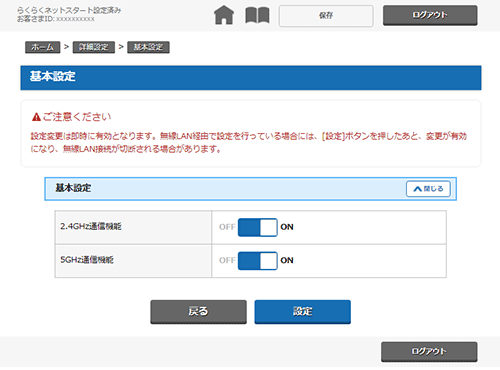Log out using top ログアウト button
500x370 pixels.
click(x=430, y=15)
